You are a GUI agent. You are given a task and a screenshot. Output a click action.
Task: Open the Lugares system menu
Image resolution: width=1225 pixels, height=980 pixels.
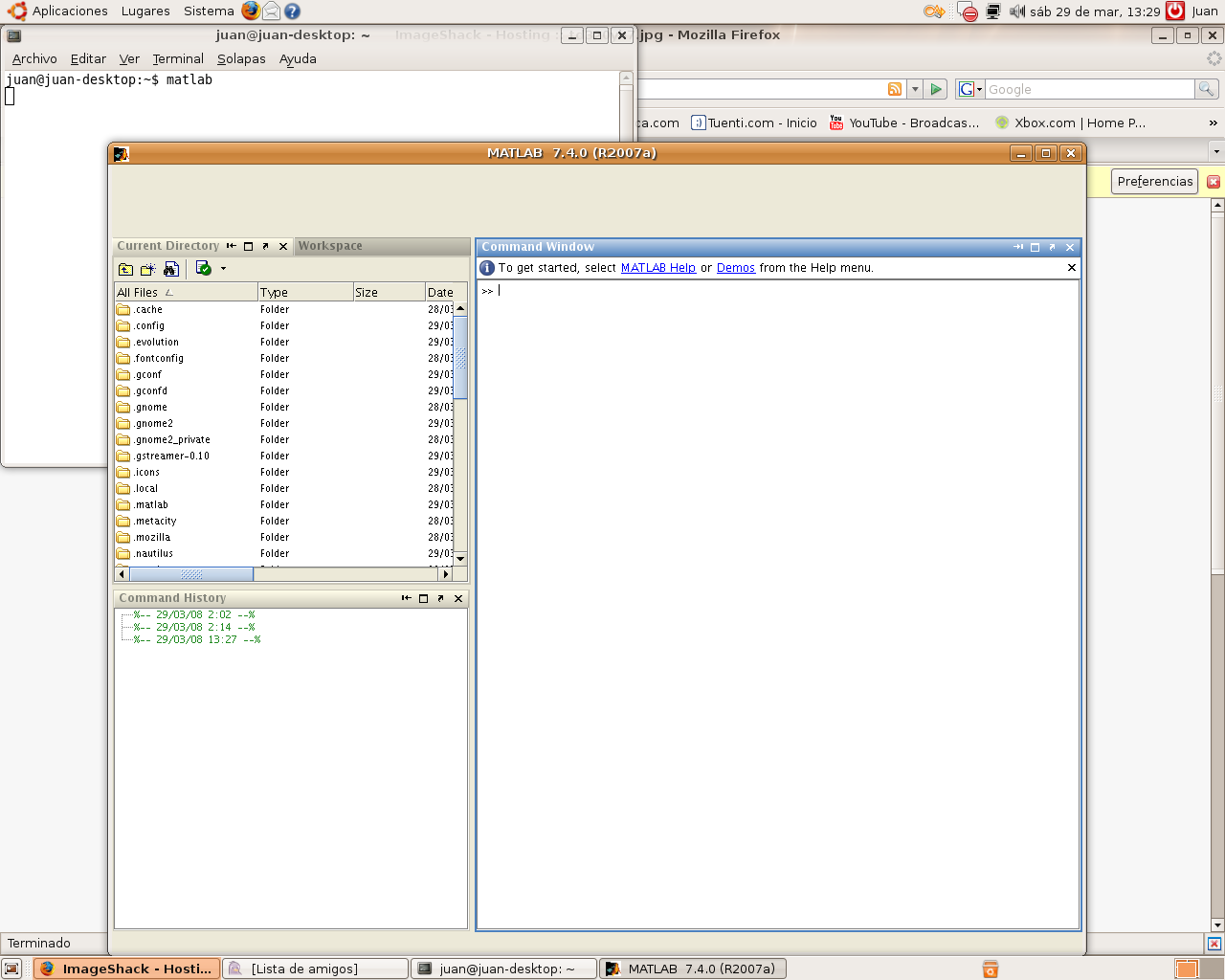(145, 11)
